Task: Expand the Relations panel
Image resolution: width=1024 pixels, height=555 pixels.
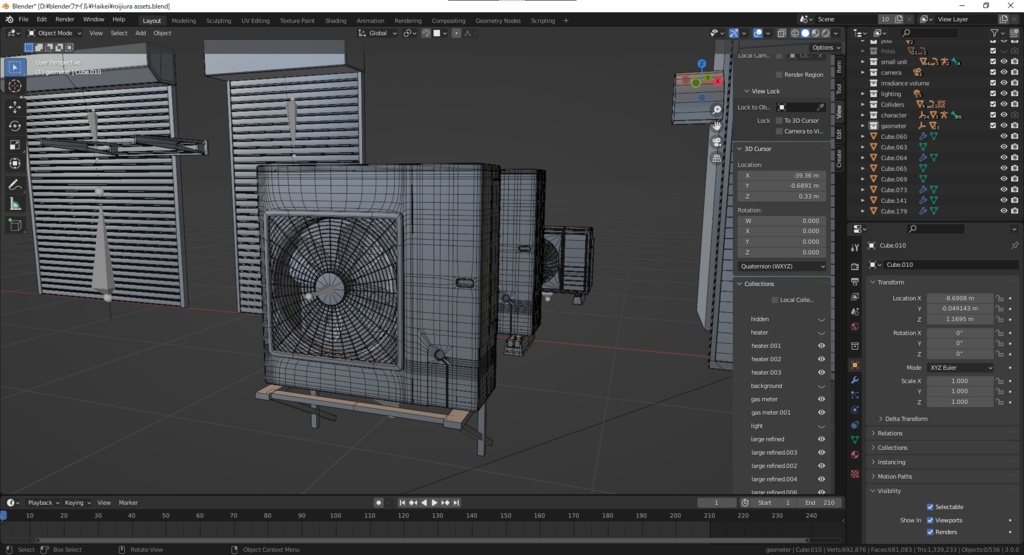Action: 889,433
